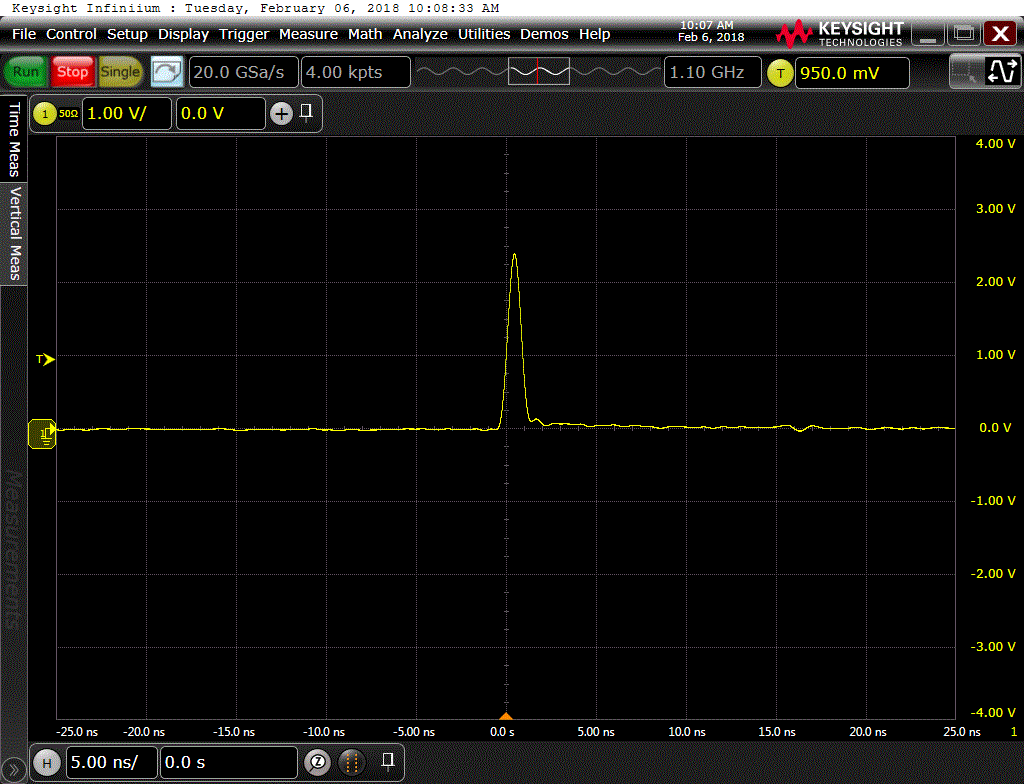Click the orange trigger time marker
The width and height of the screenshot is (1024, 784).
click(506, 716)
